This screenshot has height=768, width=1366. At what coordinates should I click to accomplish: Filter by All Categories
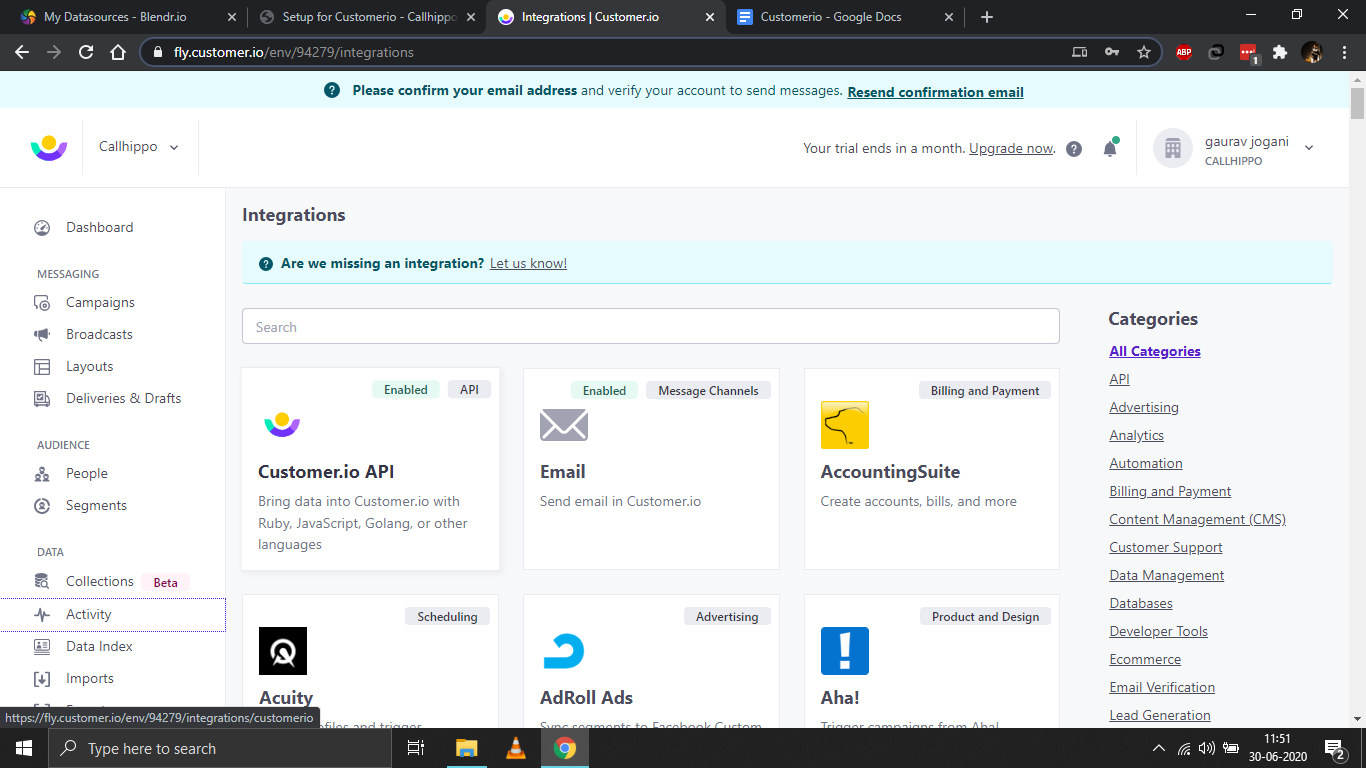point(1155,351)
